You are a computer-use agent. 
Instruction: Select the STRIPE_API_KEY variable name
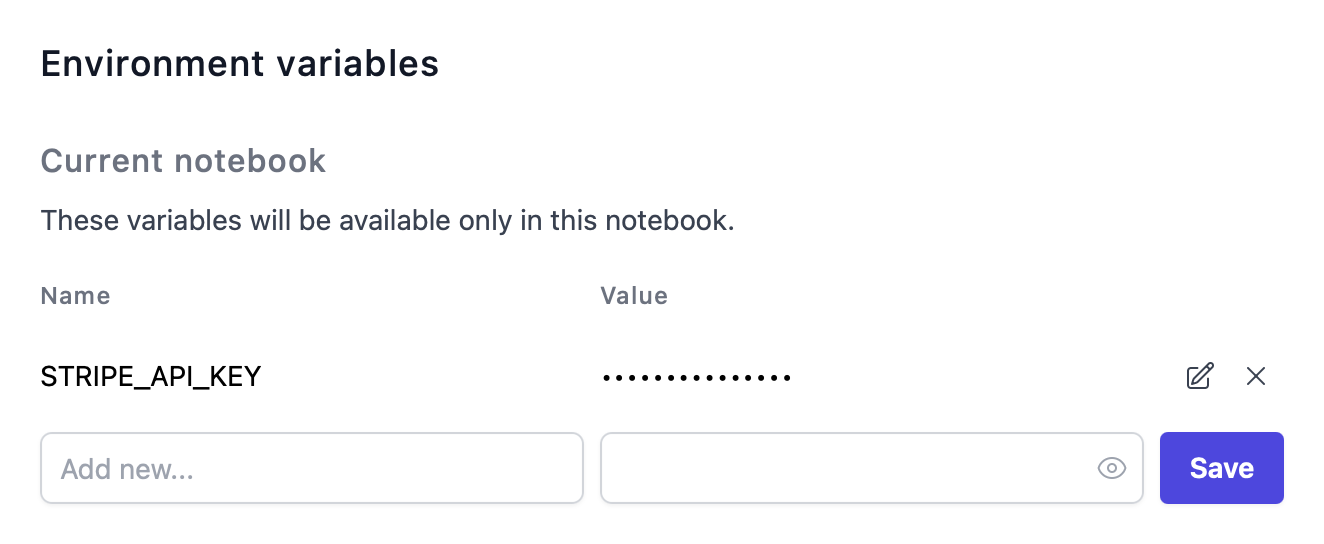tap(151, 377)
